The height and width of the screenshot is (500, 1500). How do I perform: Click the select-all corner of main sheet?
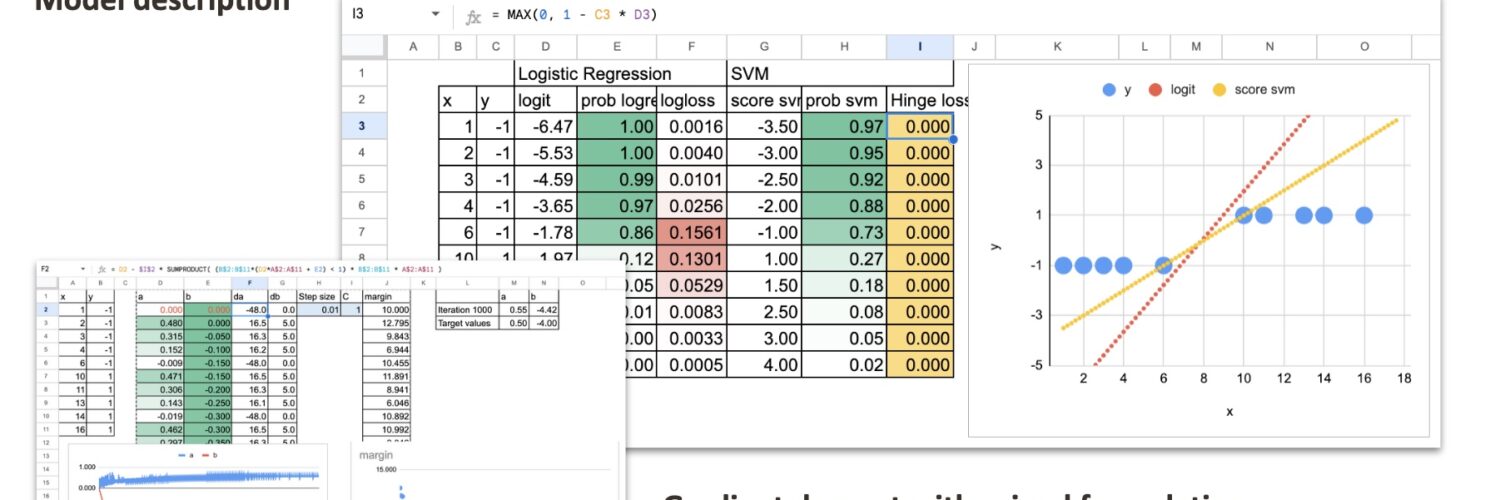tap(365, 47)
